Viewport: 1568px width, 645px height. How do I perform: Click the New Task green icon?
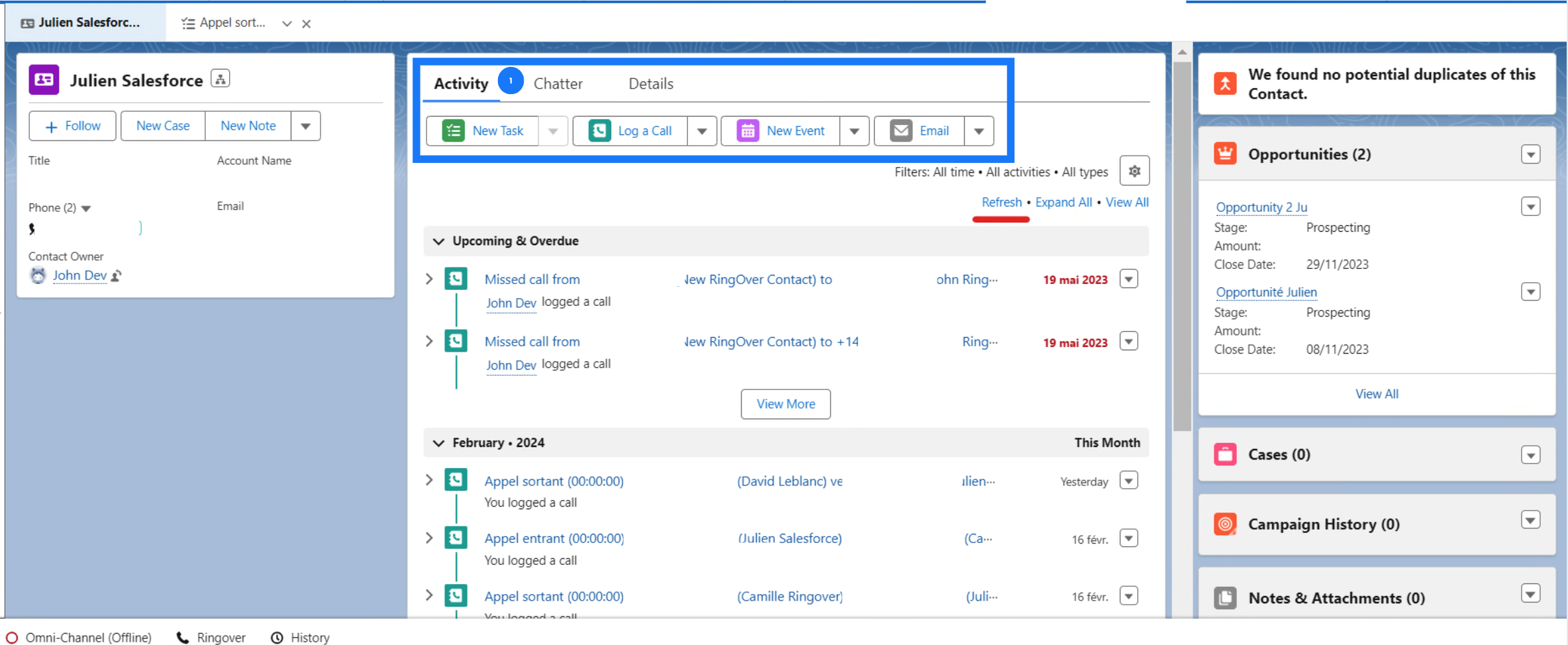[x=454, y=131]
